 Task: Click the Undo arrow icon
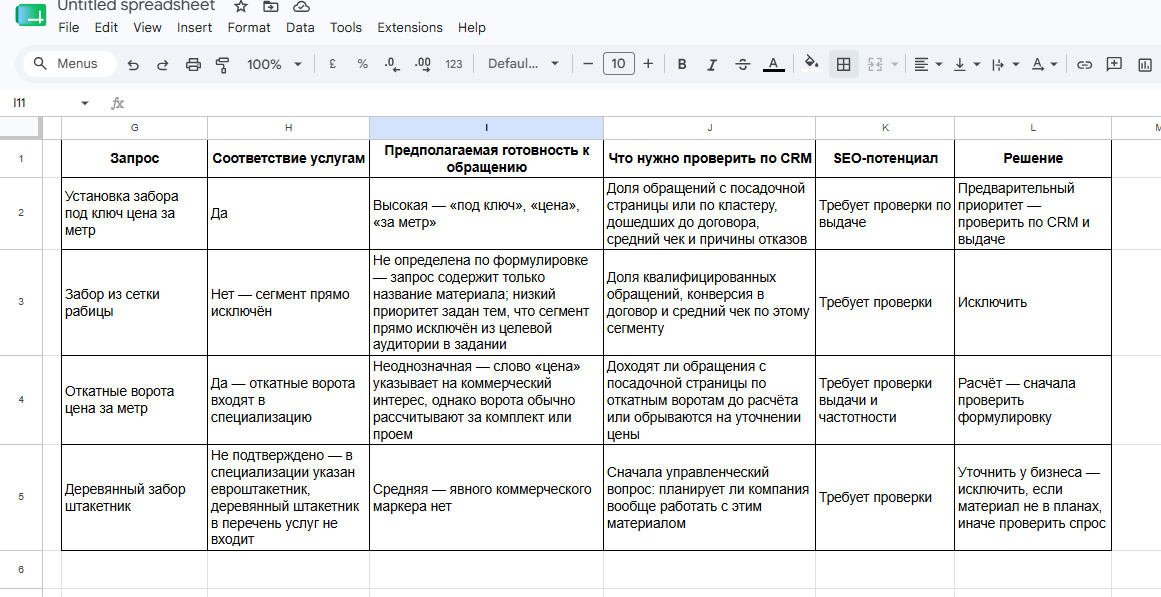point(133,64)
